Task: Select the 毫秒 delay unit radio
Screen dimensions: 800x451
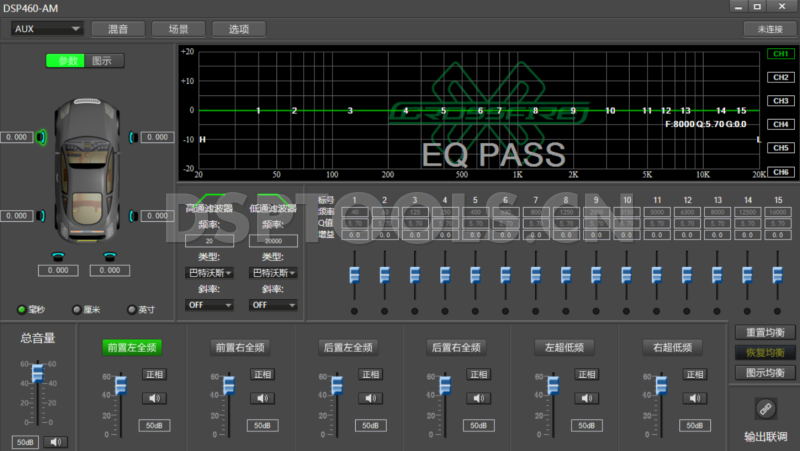Action: (x=21, y=309)
